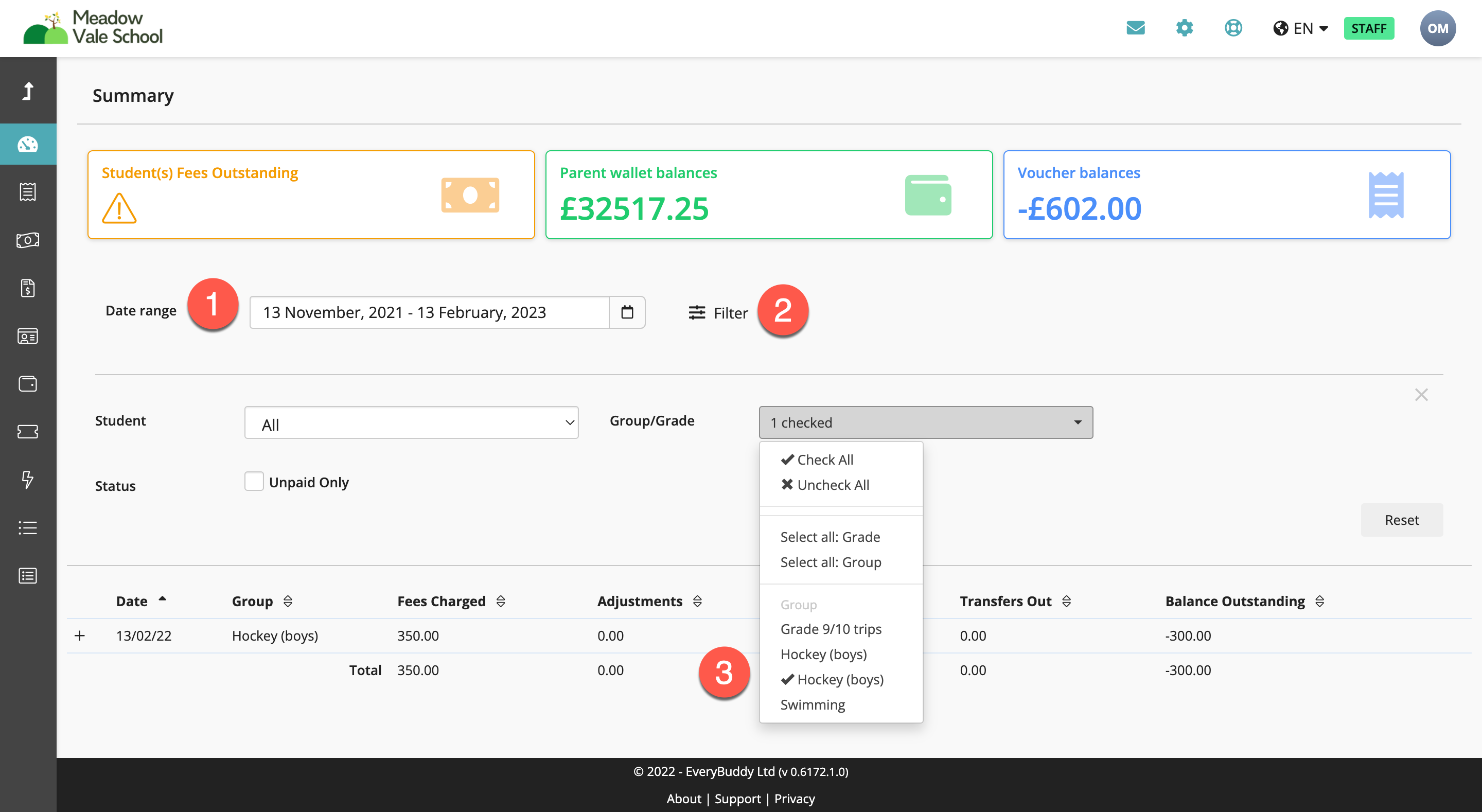Toggle the Unpaid Only checkbox
Image resolution: width=1482 pixels, height=812 pixels.
pyautogui.click(x=254, y=481)
